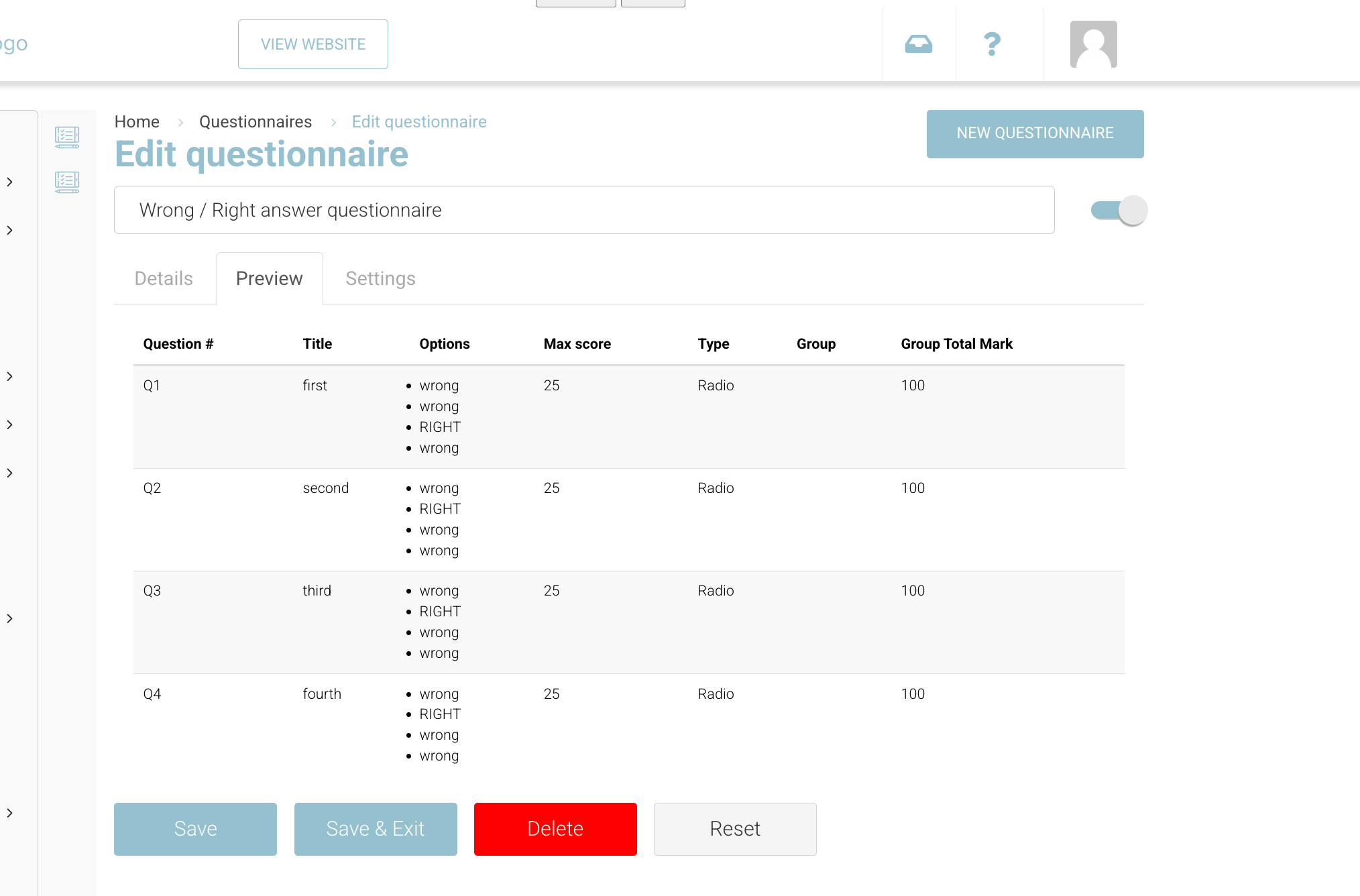Viewport: 1360px width, 896px height.
Task: Open the inbox tray icon
Action: click(918, 44)
